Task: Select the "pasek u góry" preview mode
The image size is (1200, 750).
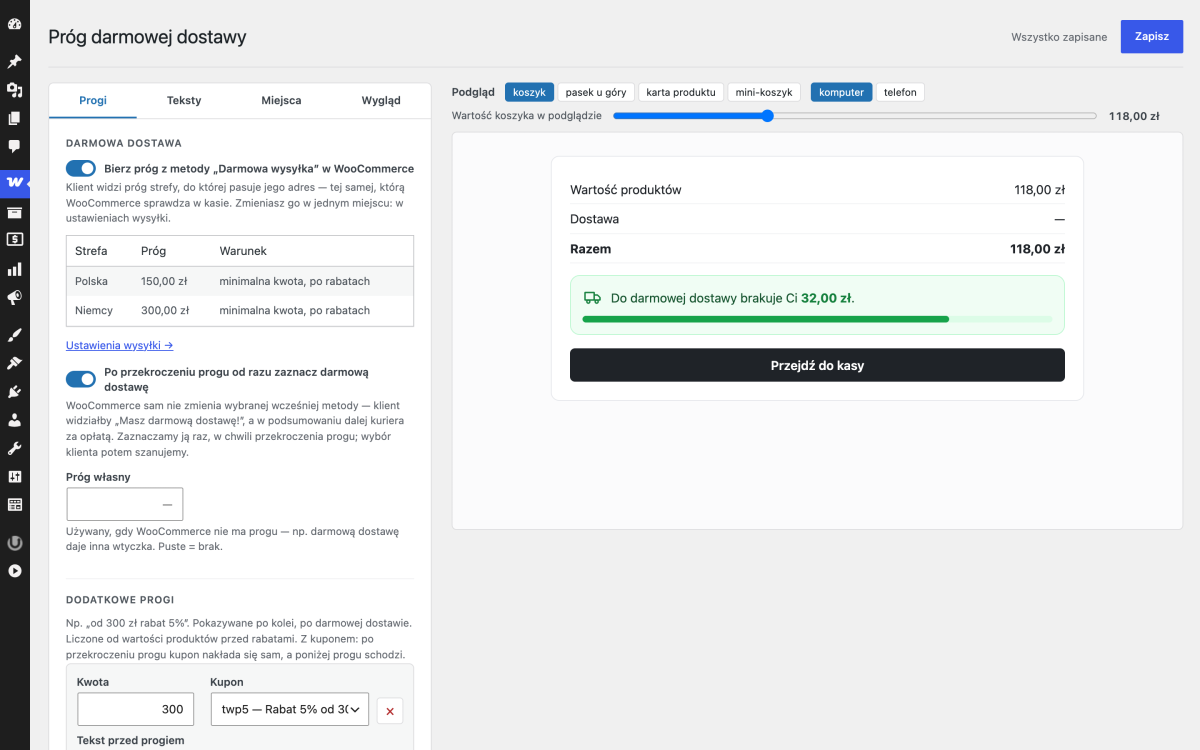Action: [x=596, y=92]
